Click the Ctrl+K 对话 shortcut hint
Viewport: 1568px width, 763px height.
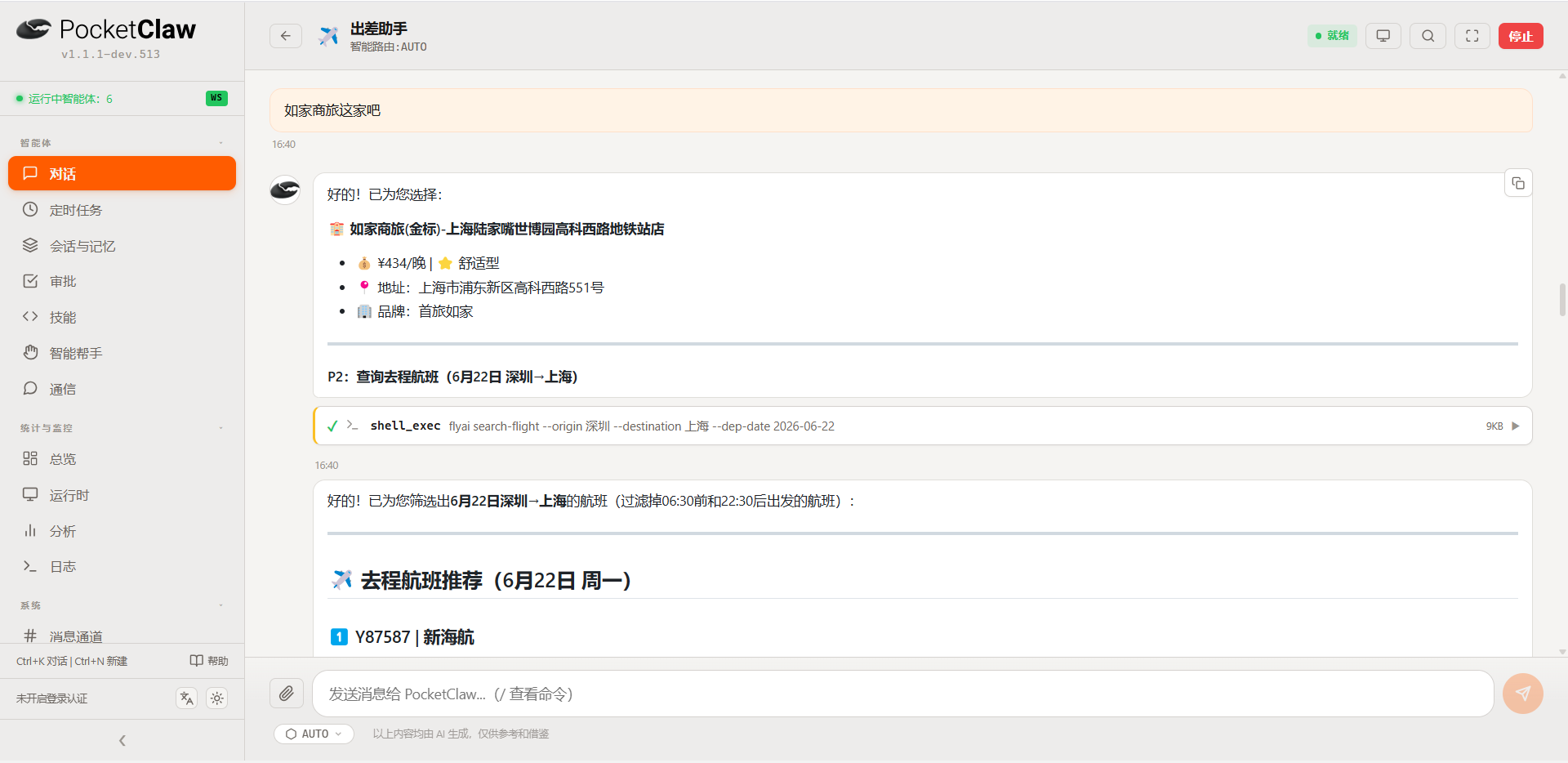point(42,661)
